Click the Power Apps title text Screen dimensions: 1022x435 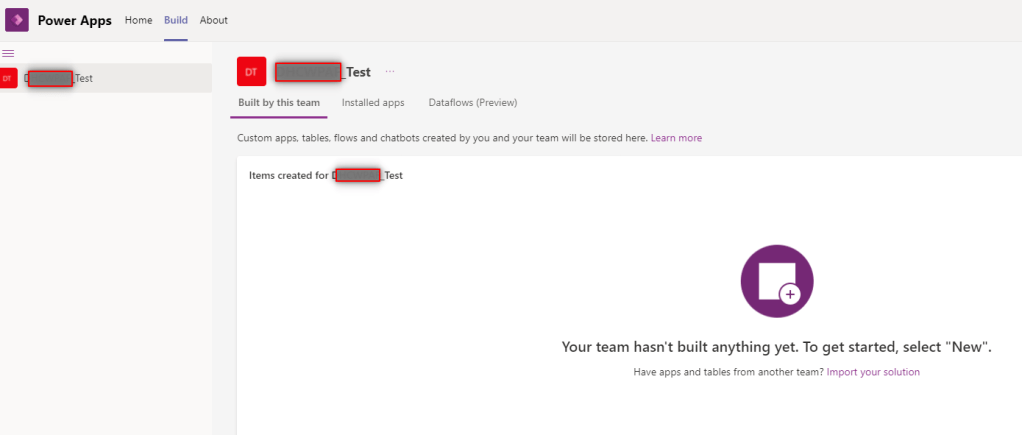click(75, 20)
